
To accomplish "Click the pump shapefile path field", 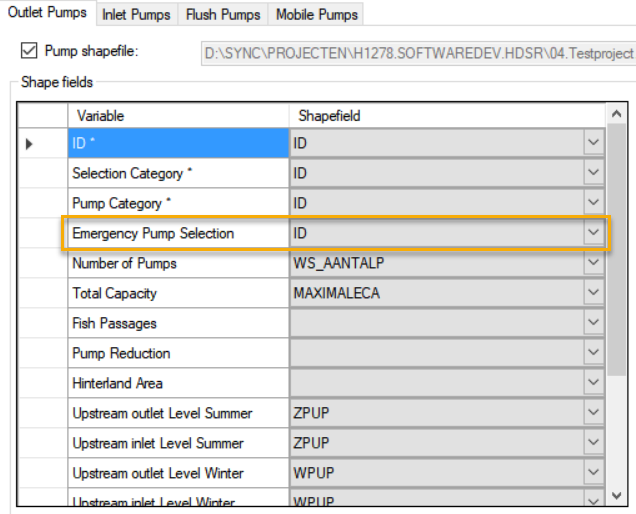I will (x=420, y=51).
